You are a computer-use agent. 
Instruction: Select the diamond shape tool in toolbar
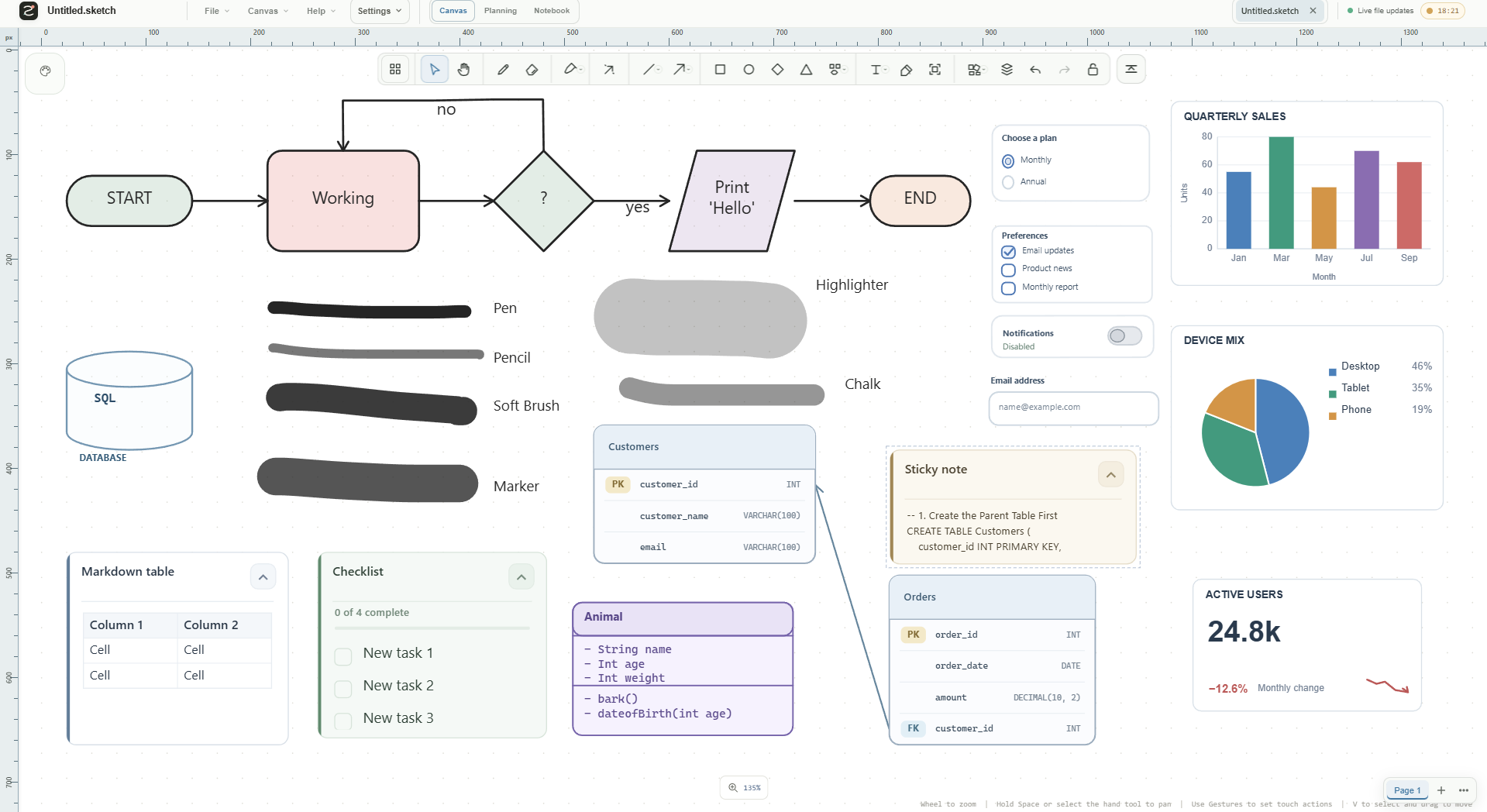click(x=777, y=70)
